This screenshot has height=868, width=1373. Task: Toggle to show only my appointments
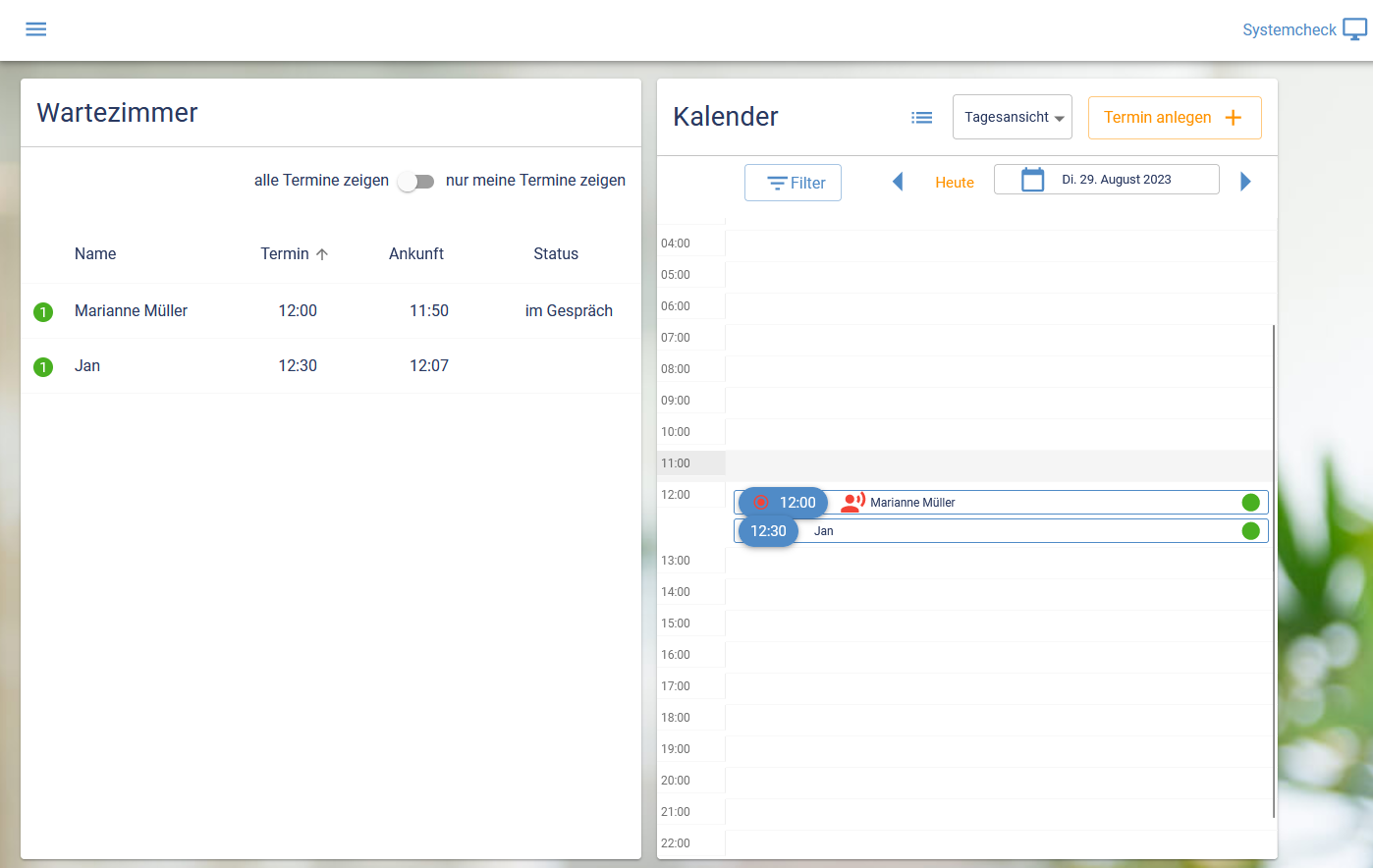pos(416,182)
